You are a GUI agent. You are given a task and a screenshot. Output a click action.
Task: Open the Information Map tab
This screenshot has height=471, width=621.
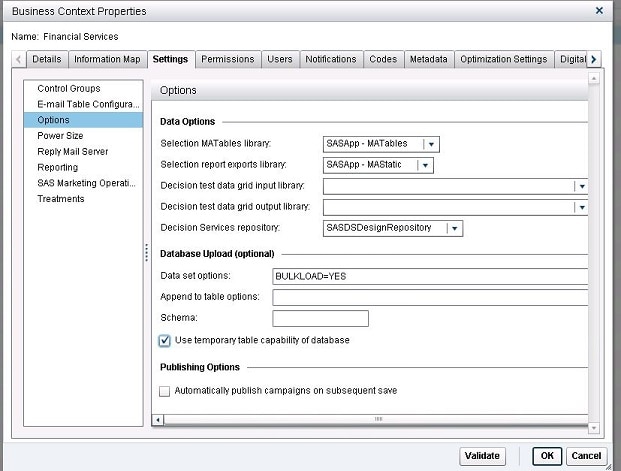[108, 59]
